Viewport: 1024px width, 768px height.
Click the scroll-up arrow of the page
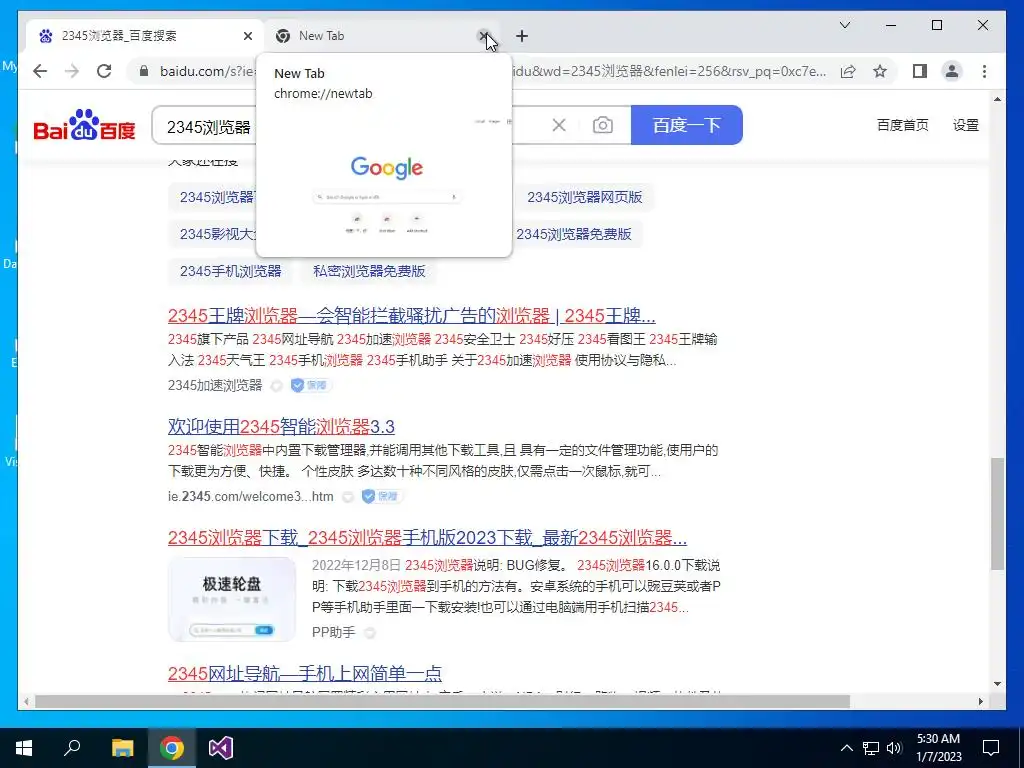coord(997,100)
